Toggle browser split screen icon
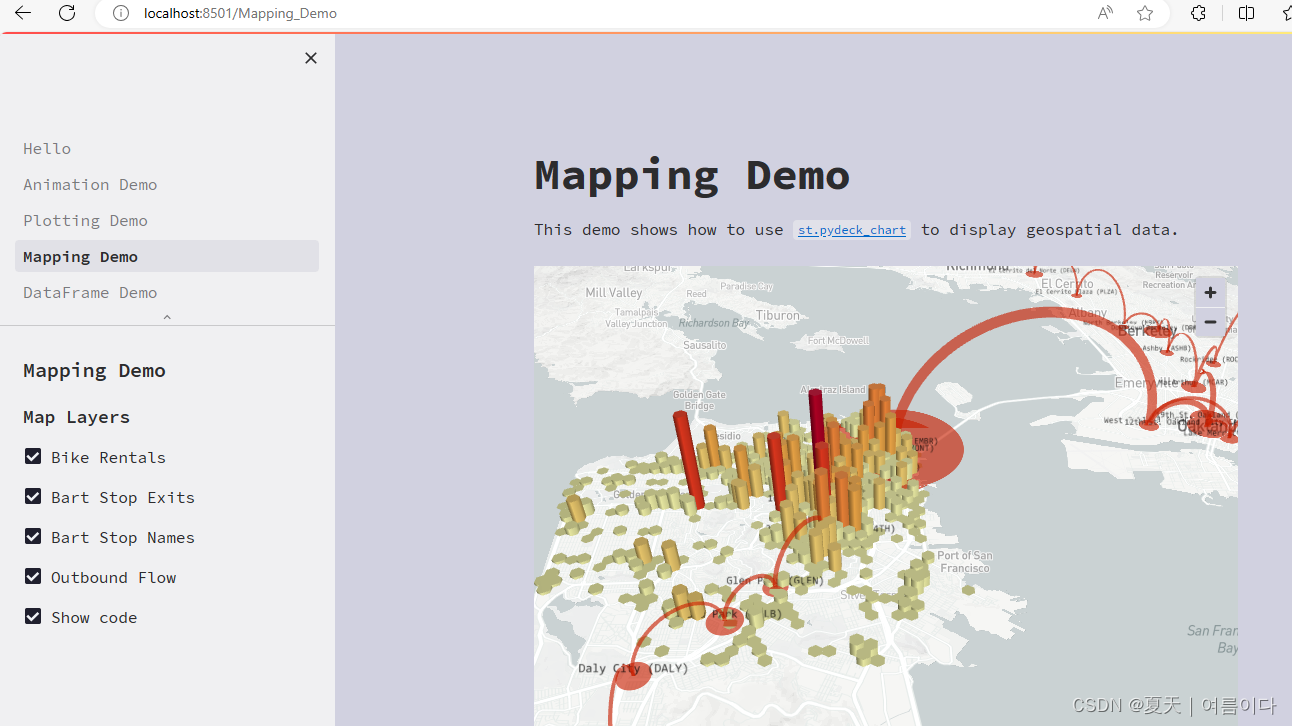1292x726 pixels. pyautogui.click(x=1246, y=13)
